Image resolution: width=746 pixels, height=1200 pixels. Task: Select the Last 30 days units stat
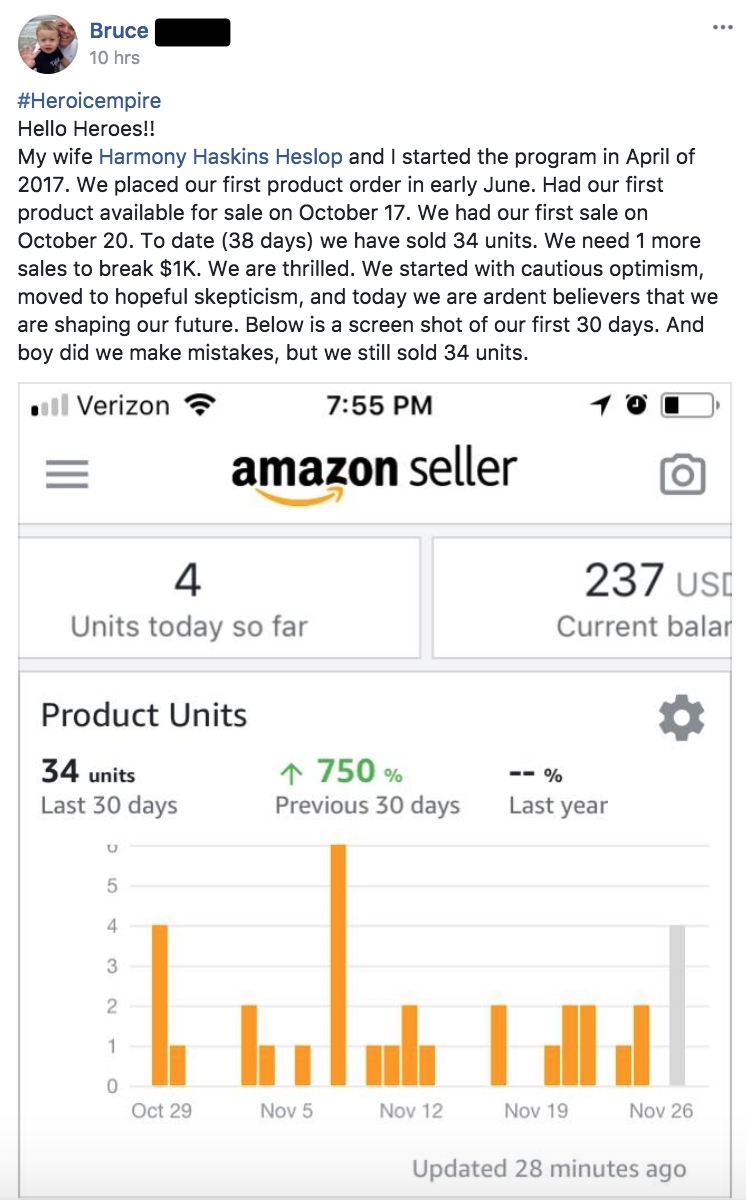click(x=109, y=787)
